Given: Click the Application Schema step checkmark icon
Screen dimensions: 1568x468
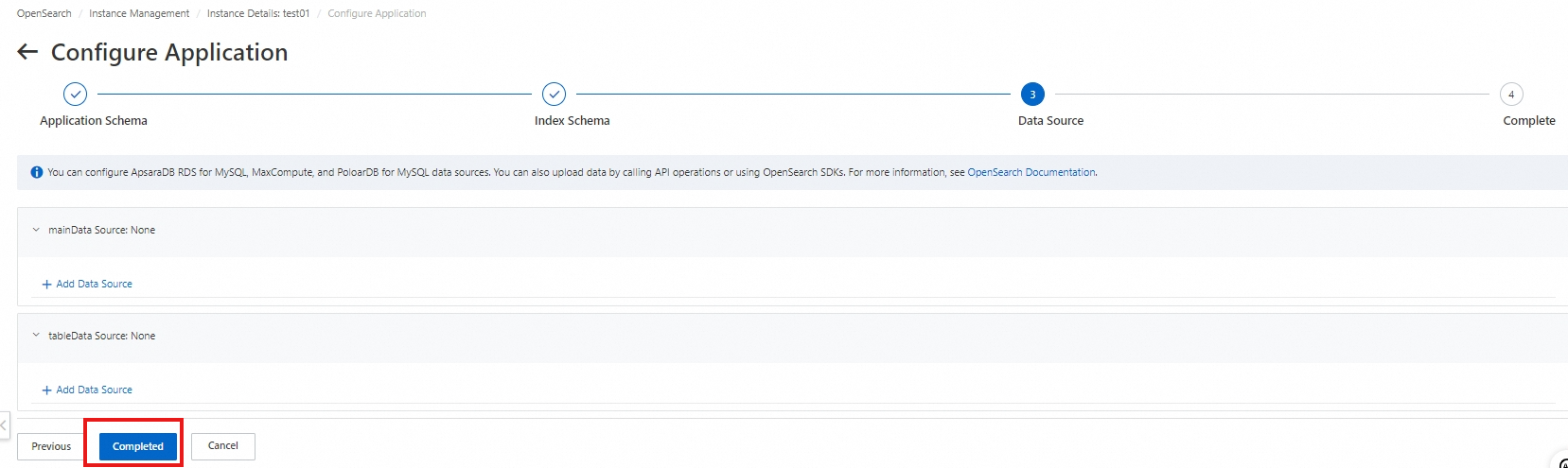Looking at the screenshot, I should click(75, 94).
